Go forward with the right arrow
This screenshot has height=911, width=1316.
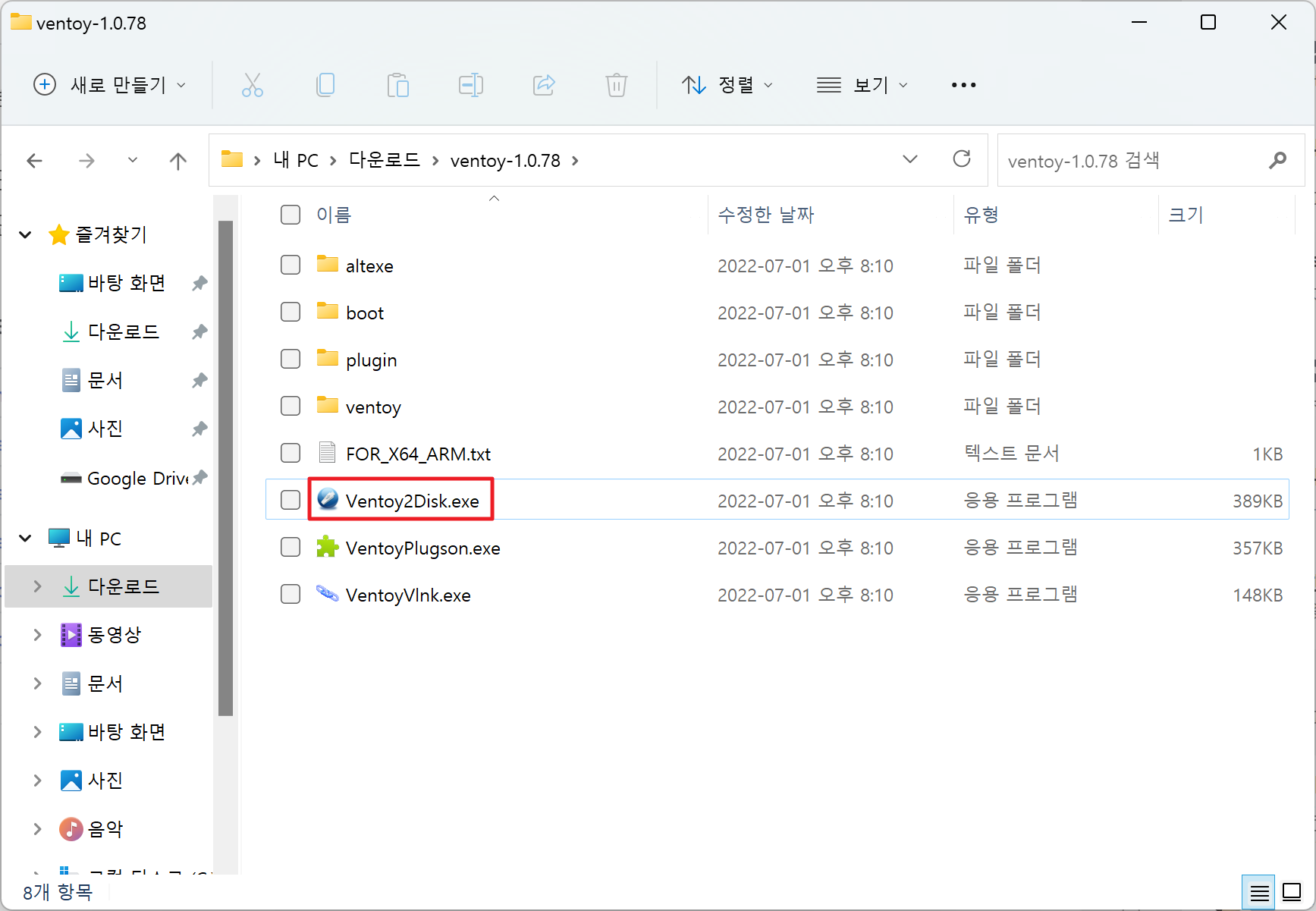pos(87,161)
